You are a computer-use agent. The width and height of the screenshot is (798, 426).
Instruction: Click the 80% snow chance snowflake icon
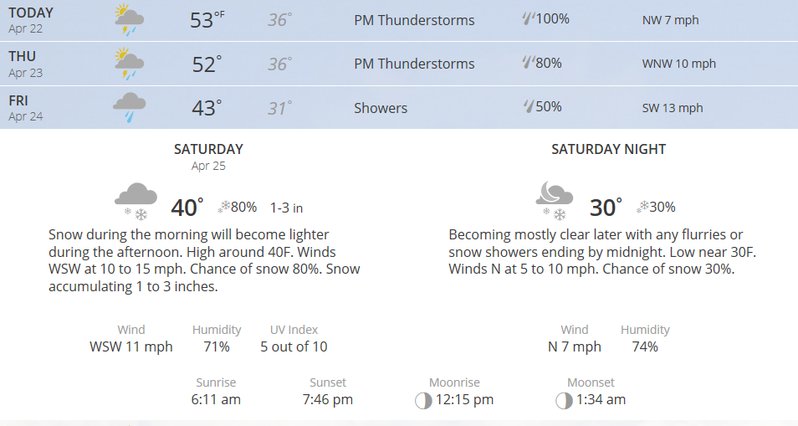click(224, 207)
